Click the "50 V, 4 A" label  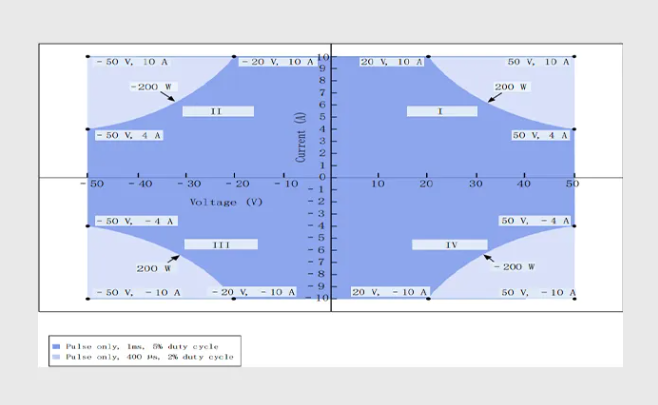point(535,135)
